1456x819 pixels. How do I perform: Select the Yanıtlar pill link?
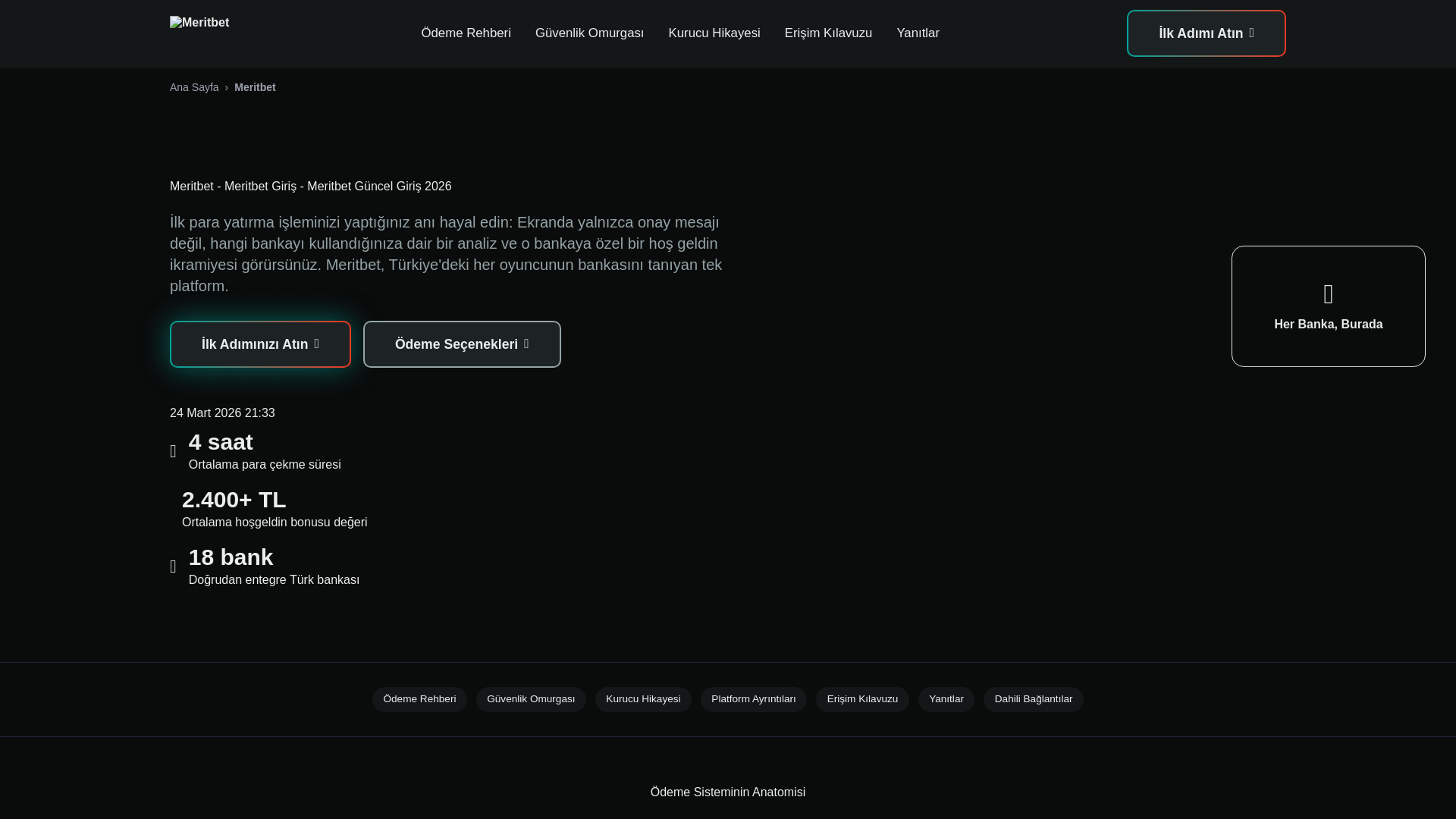pyautogui.click(x=946, y=699)
